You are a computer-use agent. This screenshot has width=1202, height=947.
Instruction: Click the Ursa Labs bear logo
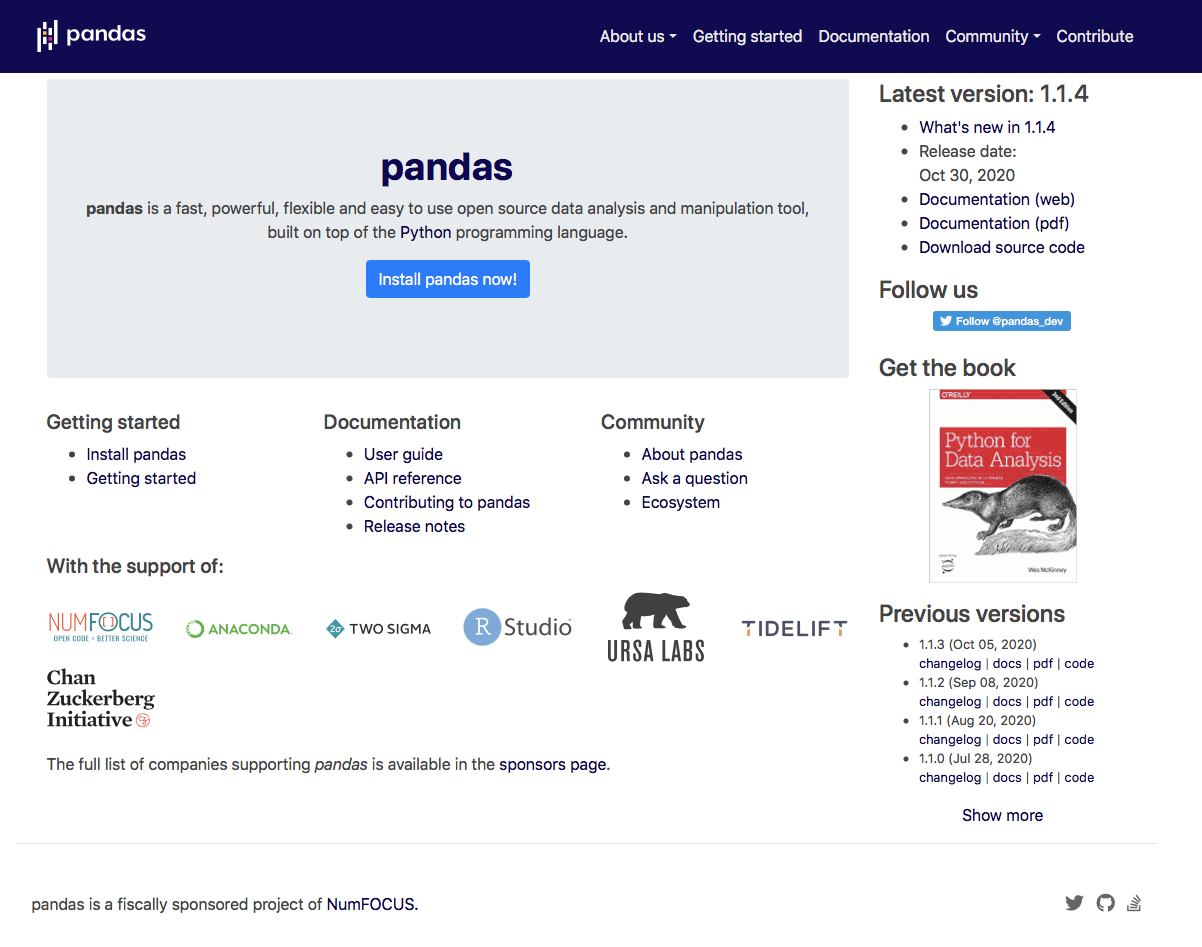(656, 627)
